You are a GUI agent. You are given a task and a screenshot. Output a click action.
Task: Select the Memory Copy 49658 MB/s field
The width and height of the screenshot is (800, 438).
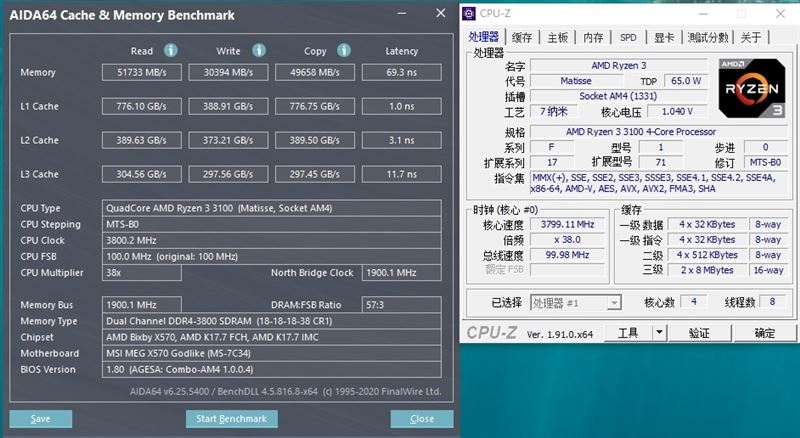tap(315, 72)
